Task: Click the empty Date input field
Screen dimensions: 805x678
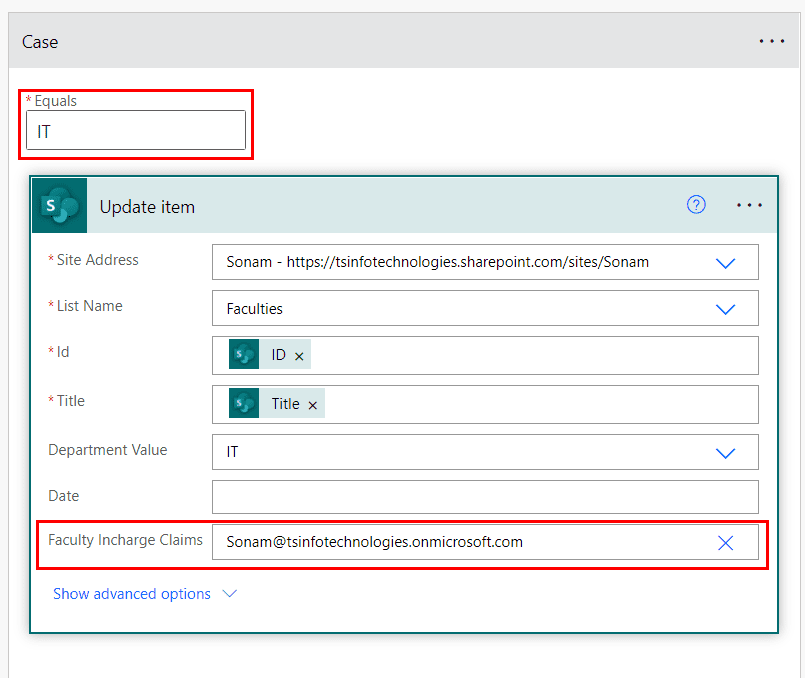Action: pyautogui.click(x=485, y=497)
